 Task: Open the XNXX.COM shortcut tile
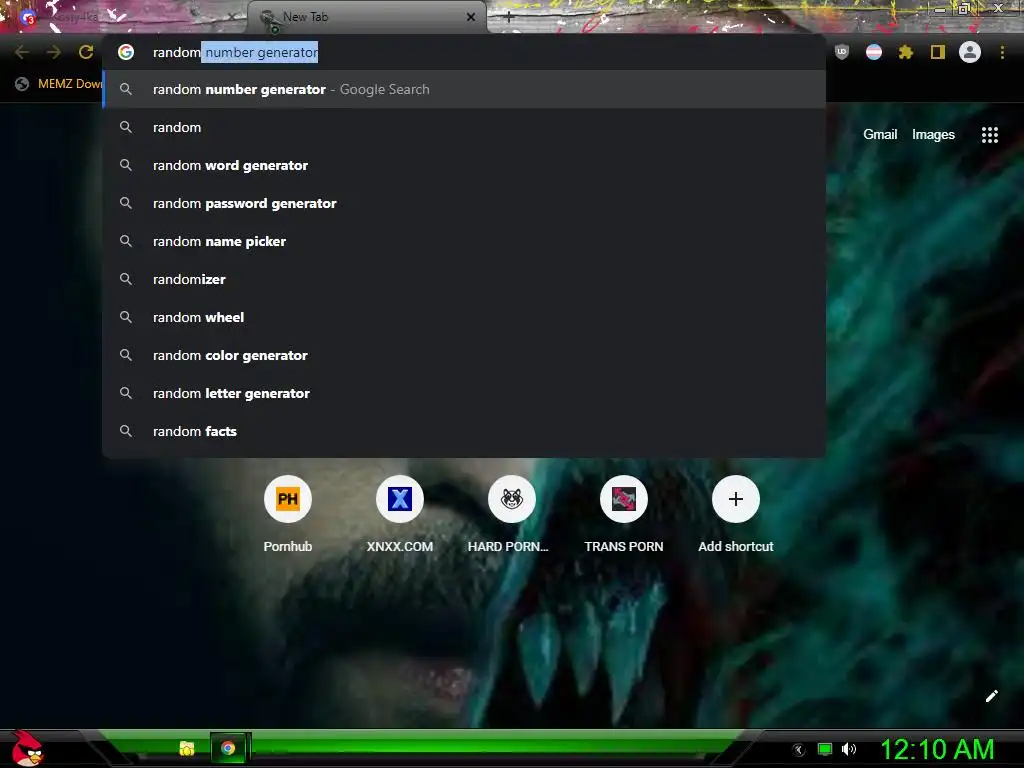click(x=400, y=516)
